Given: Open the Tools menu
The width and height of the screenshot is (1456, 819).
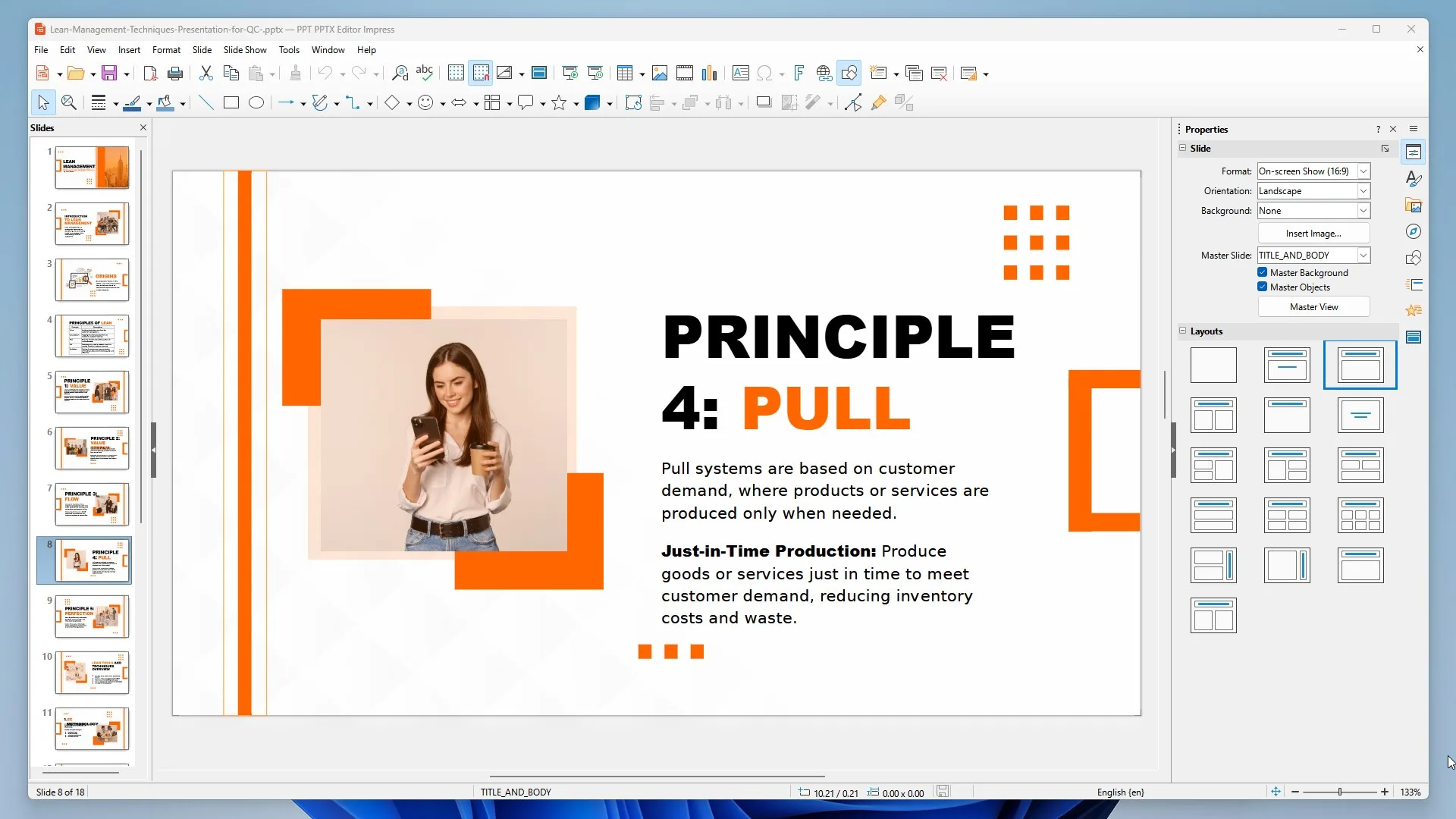Looking at the screenshot, I should tap(289, 50).
